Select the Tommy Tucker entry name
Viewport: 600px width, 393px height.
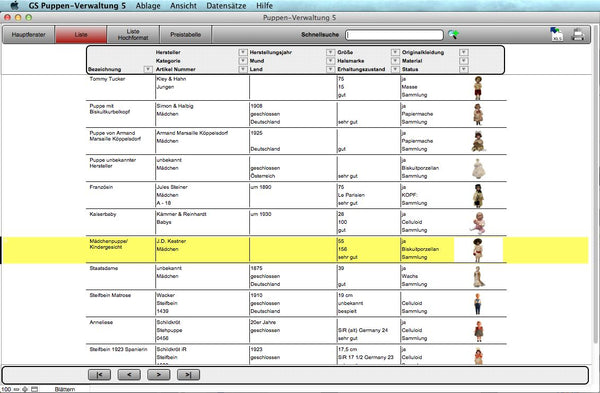[107, 79]
